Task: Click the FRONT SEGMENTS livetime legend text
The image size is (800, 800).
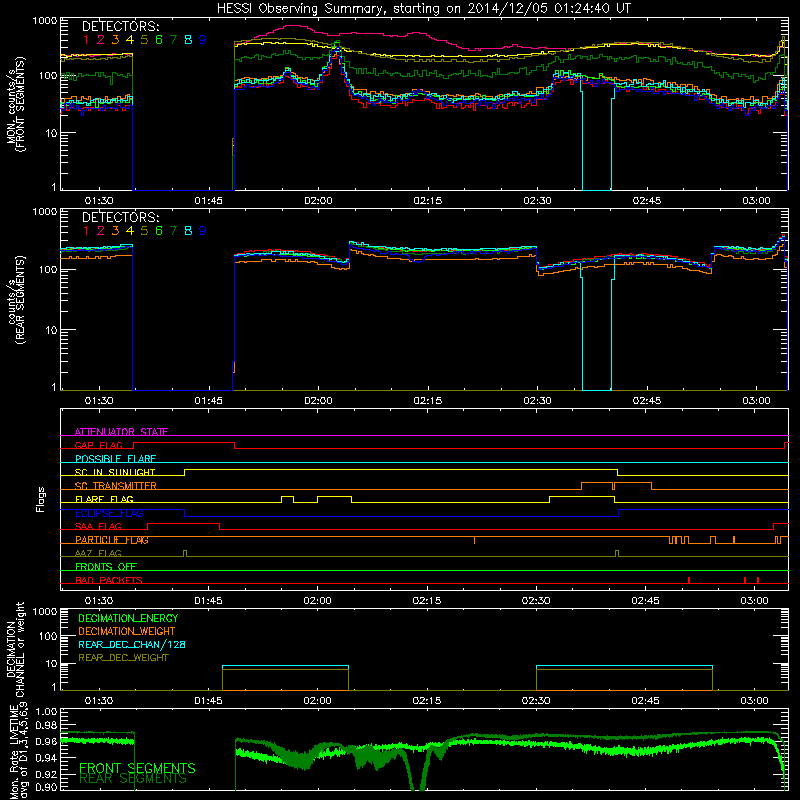Action: click(x=137, y=768)
